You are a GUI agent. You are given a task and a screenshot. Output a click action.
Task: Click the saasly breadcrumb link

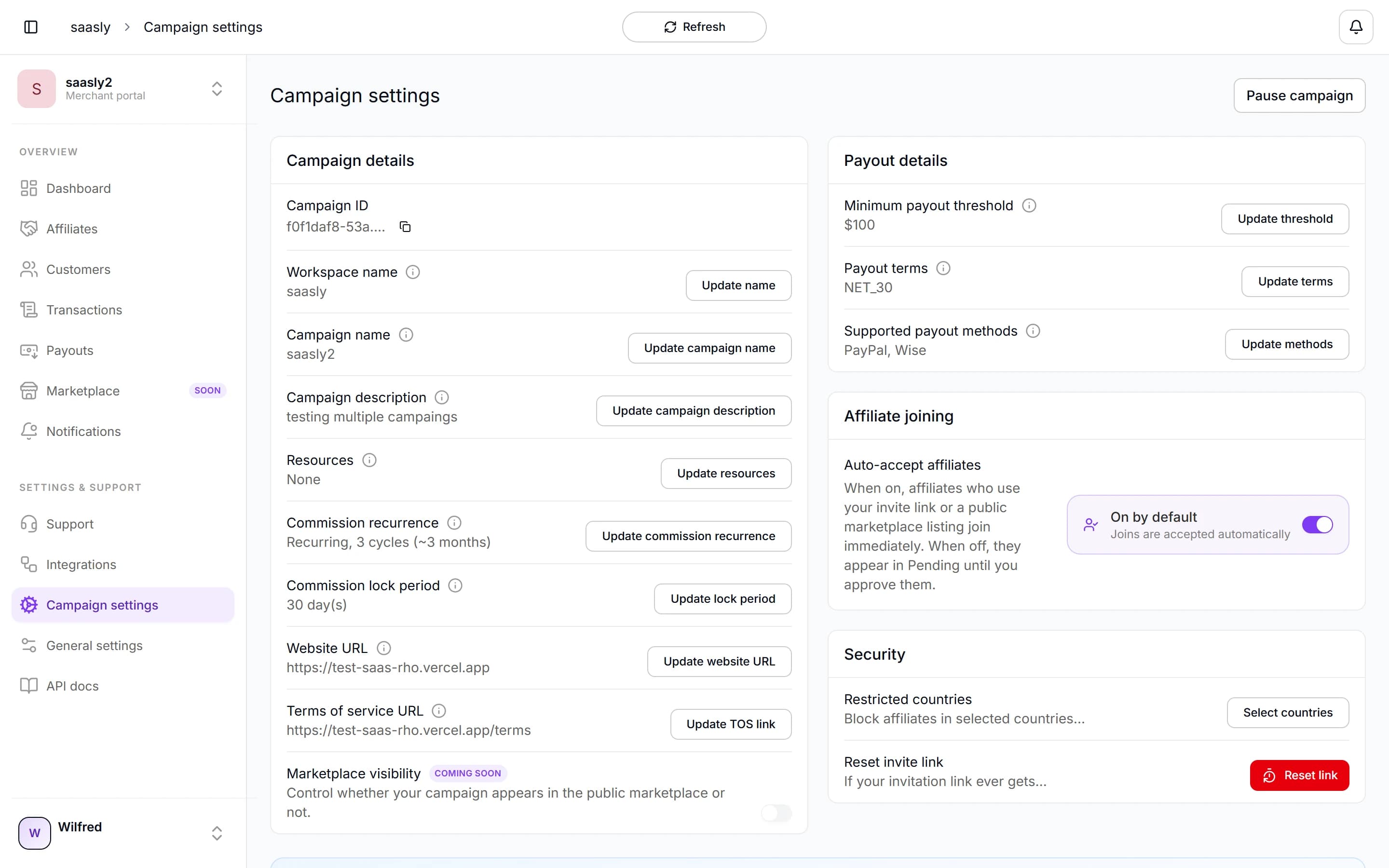click(90, 27)
